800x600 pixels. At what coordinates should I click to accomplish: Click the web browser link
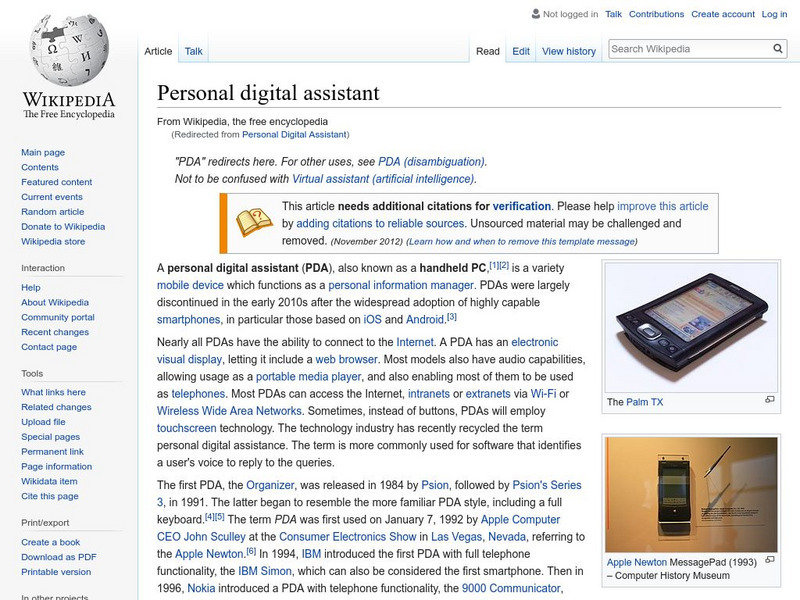point(346,359)
